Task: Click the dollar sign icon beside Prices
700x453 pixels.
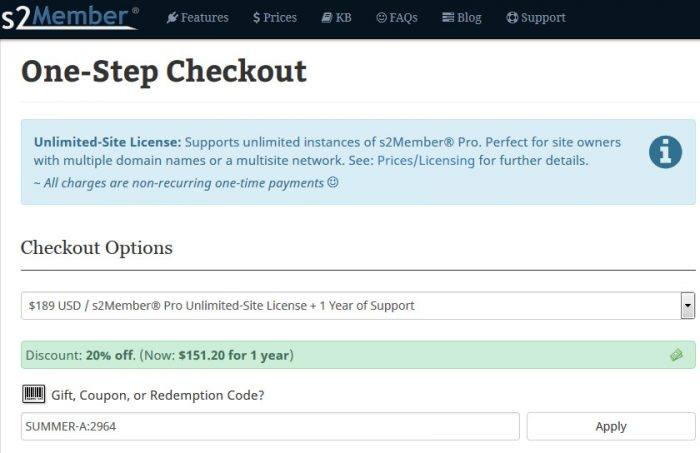Action: [x=256, y=18]
